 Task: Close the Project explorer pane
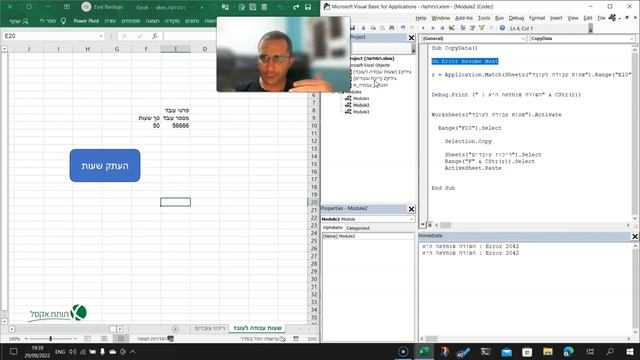coord(411,38)
